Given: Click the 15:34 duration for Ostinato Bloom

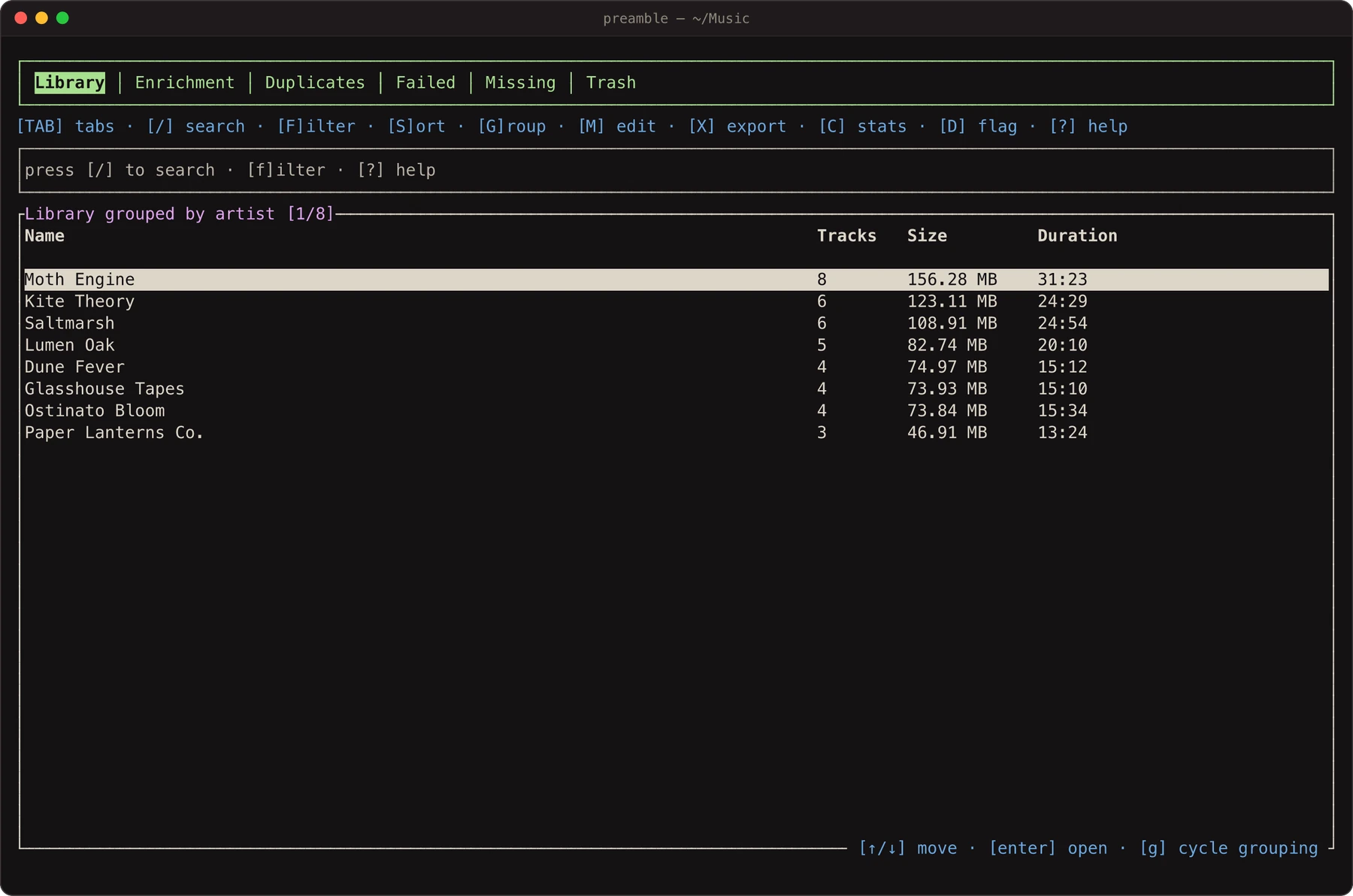Looking at the screenshot, I should pyautogui.click(x=1062, y=410).
